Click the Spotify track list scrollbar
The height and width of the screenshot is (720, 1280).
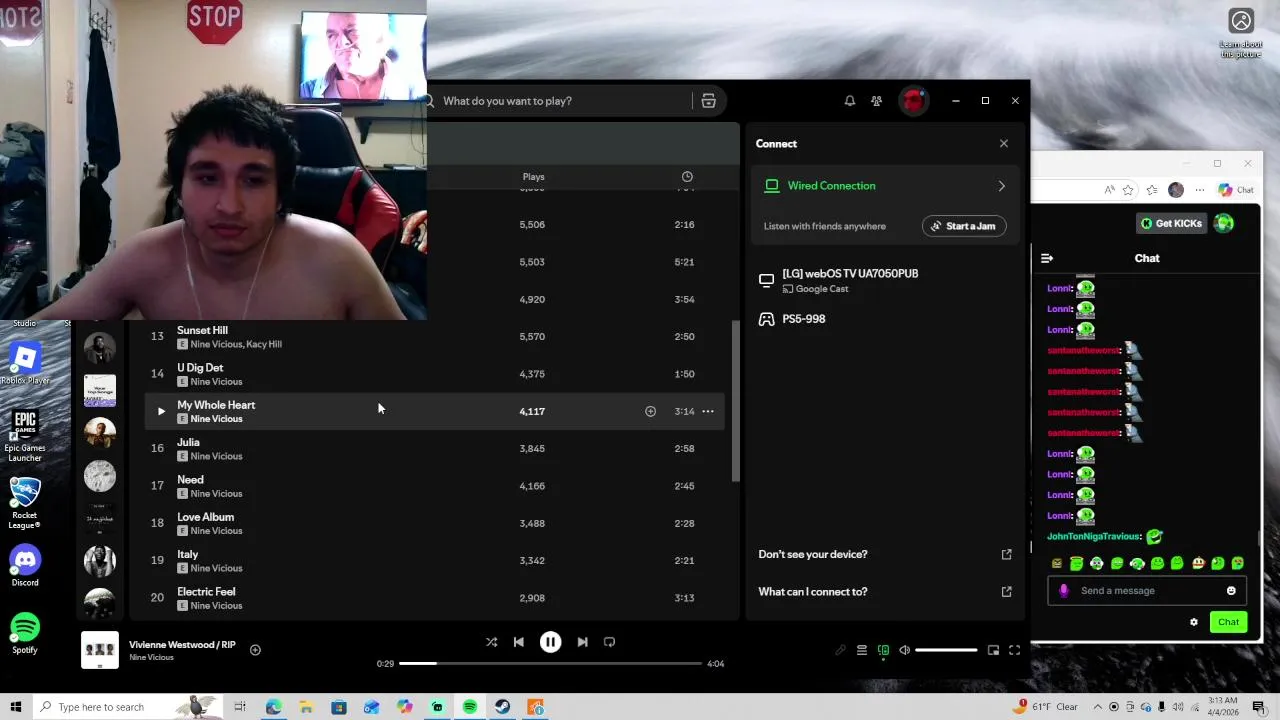point(736,400)
